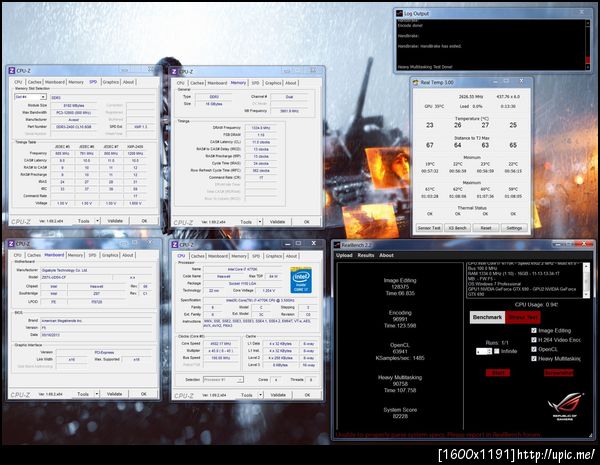The height and width of the screenshot is (465, 600).
Task: Toggle the OpenCL test checkbox
Action: (x=534, y=349)
